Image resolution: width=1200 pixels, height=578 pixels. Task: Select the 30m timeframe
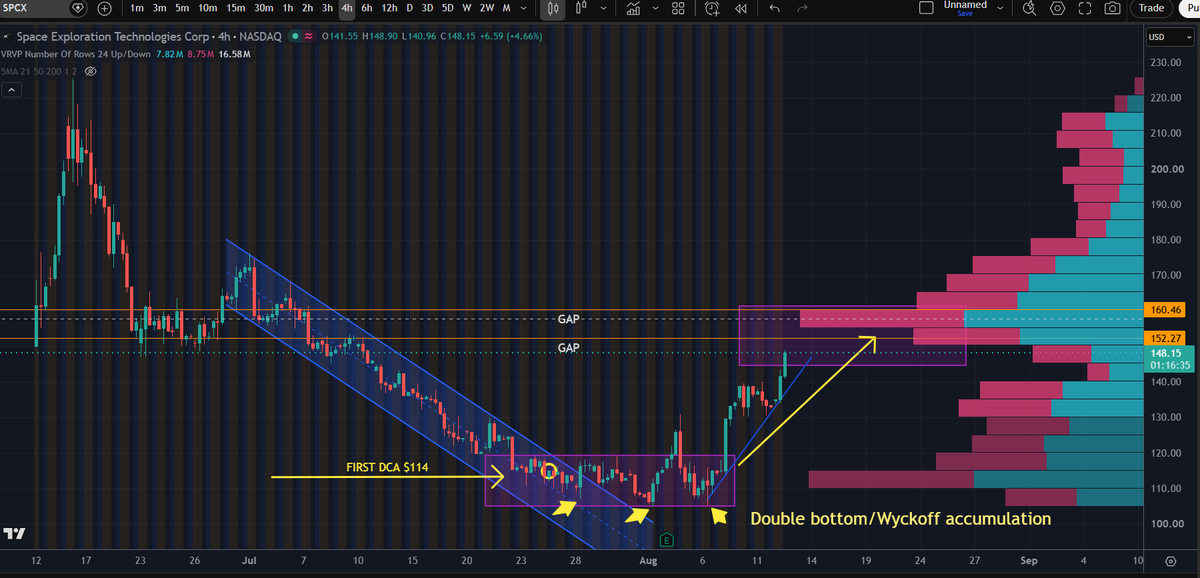click(x=263, y=8)
